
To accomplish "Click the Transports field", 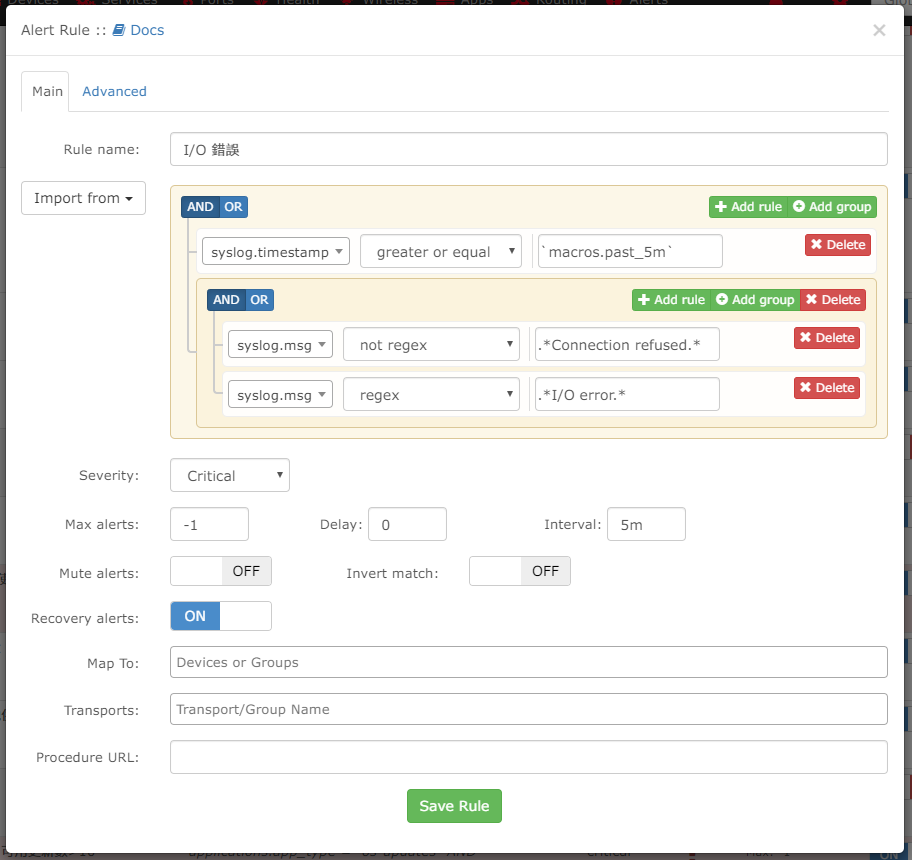I will coord(528,709).
